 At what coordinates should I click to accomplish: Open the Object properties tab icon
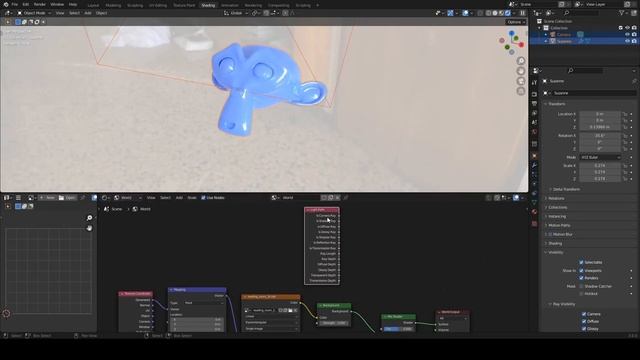534,156
